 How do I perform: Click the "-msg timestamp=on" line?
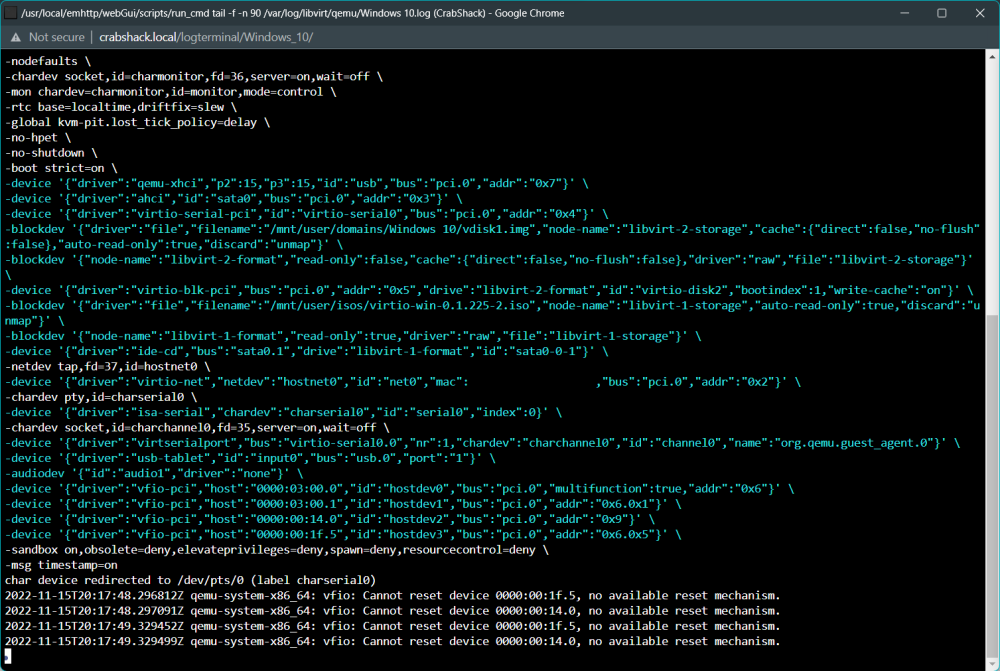coord(61,565)
